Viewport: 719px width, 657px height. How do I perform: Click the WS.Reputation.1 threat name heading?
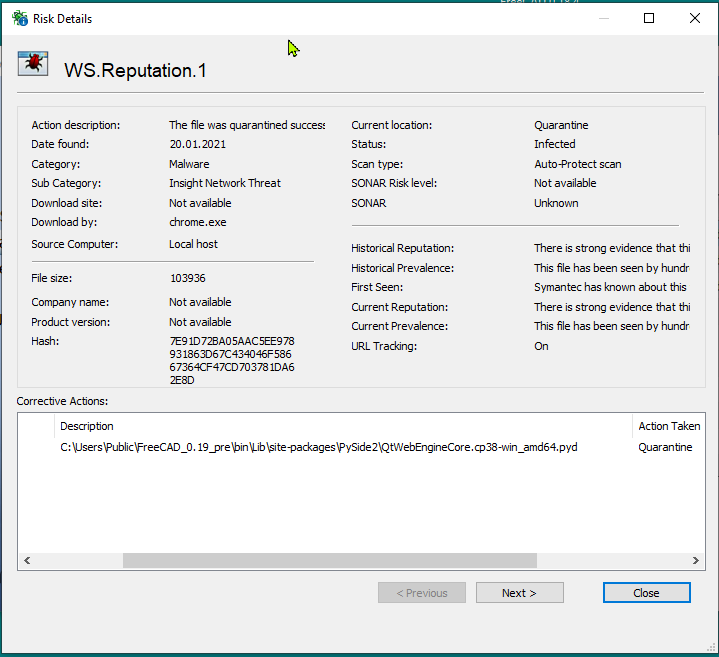point(135,70)
